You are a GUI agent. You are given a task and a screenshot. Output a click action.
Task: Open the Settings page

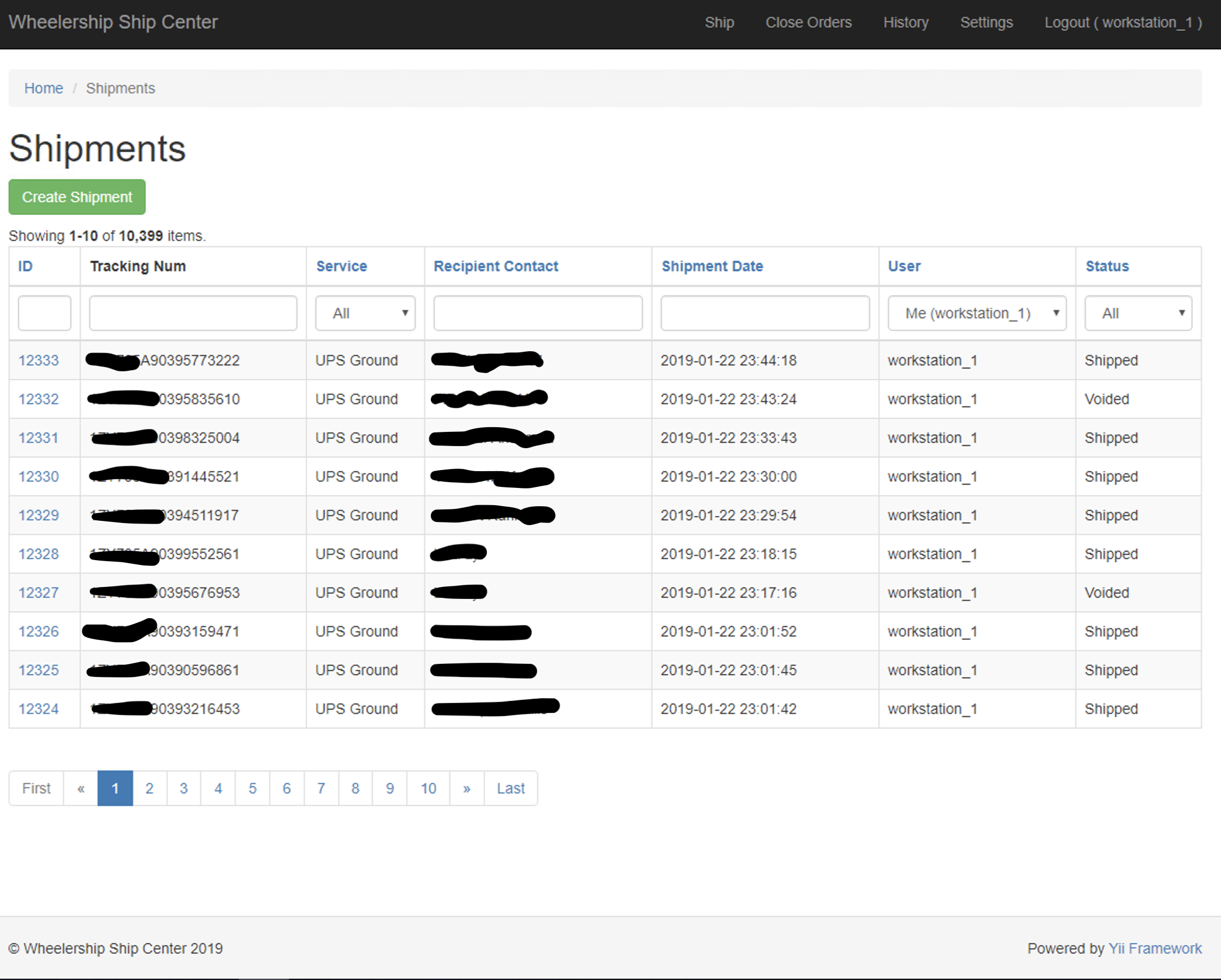986,23
